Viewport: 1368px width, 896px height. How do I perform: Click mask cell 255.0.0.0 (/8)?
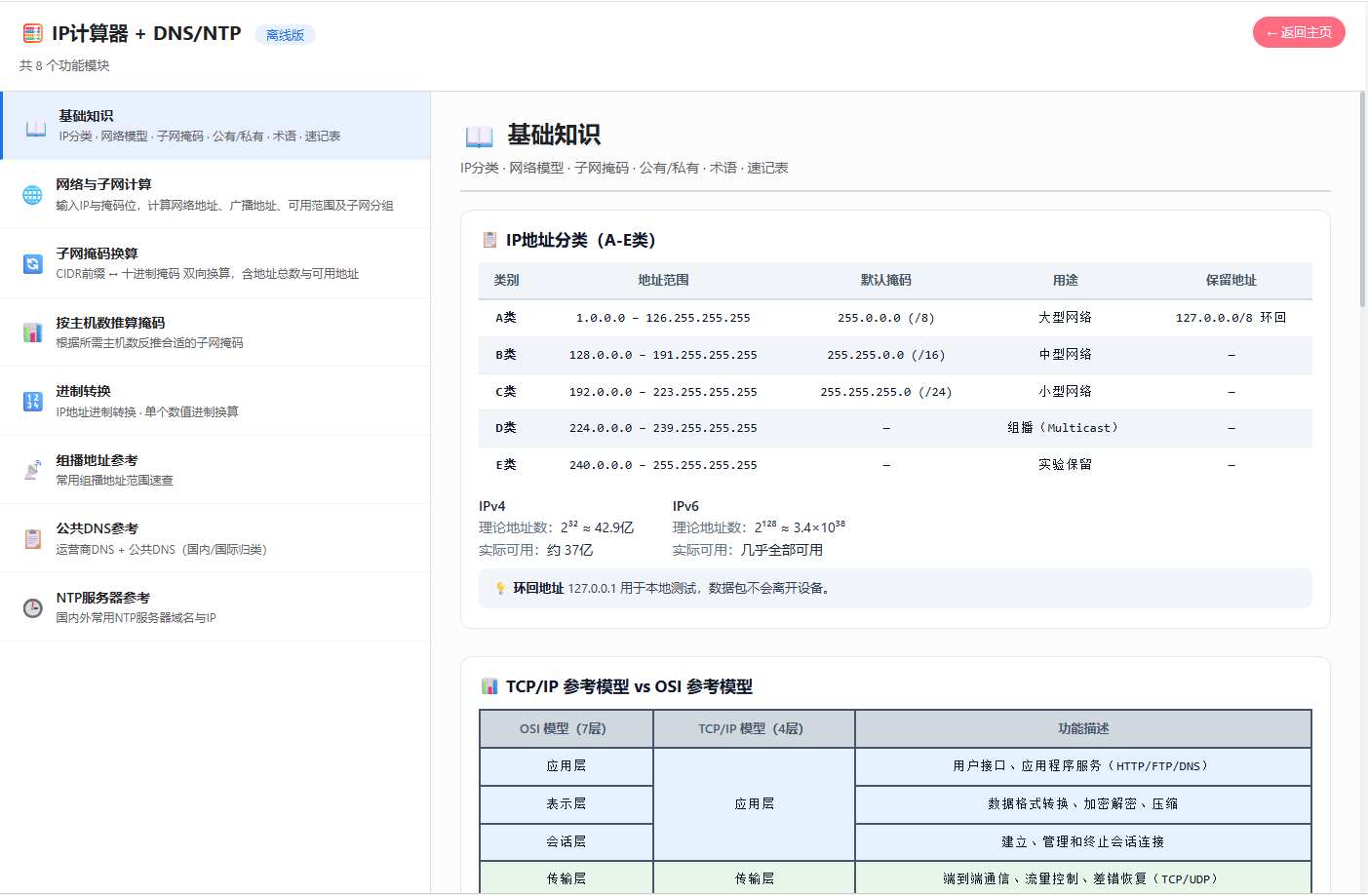(x=885, y=318)
